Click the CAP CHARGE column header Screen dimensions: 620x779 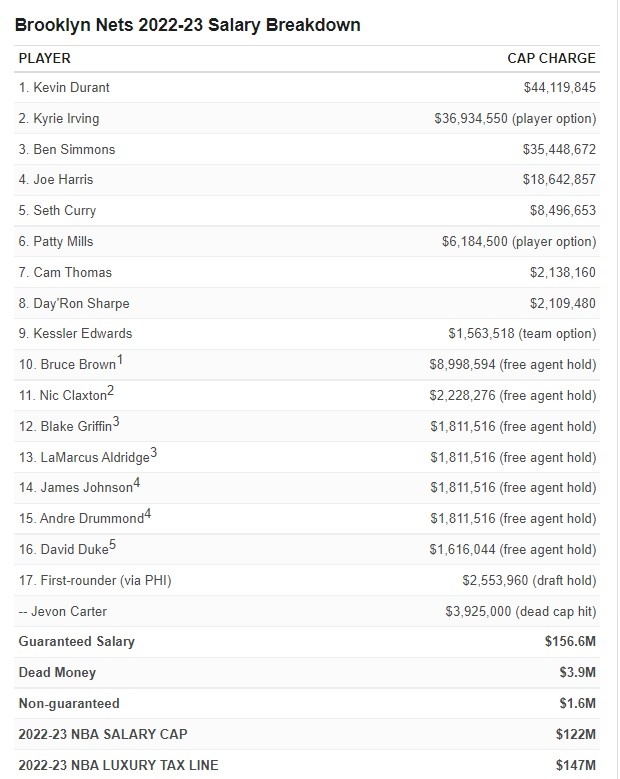tap(551, 59)
